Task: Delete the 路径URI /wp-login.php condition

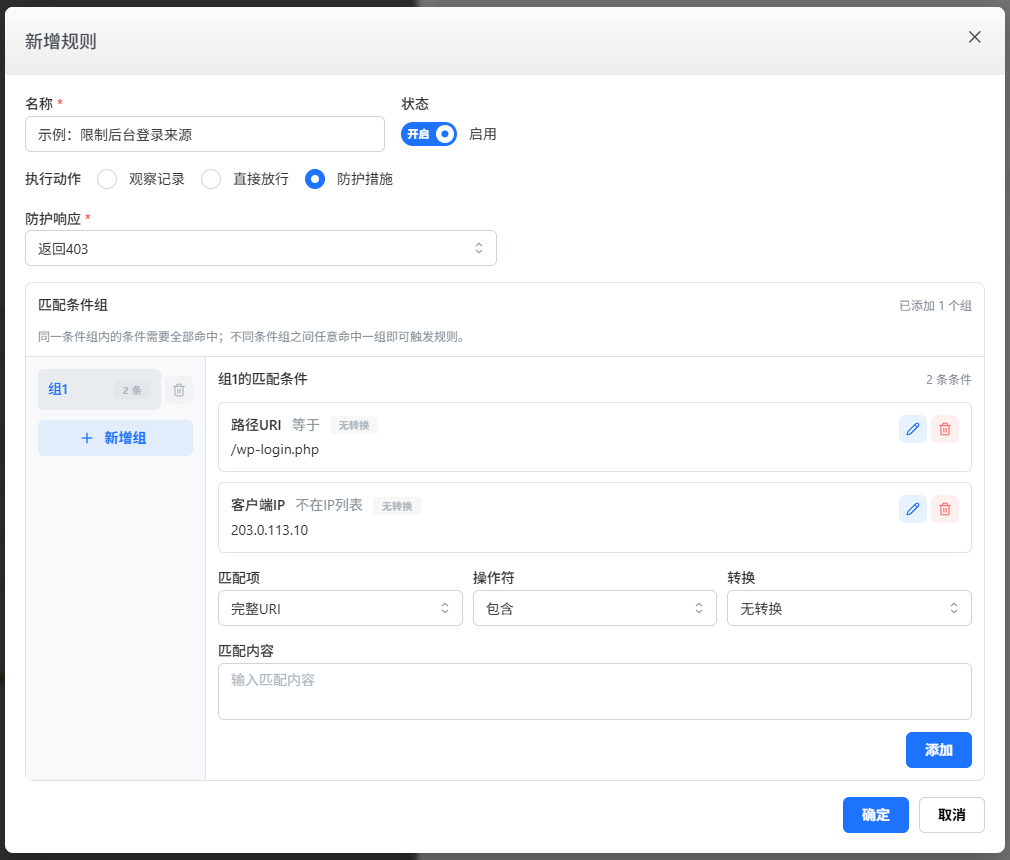Action: pos(945,429)
